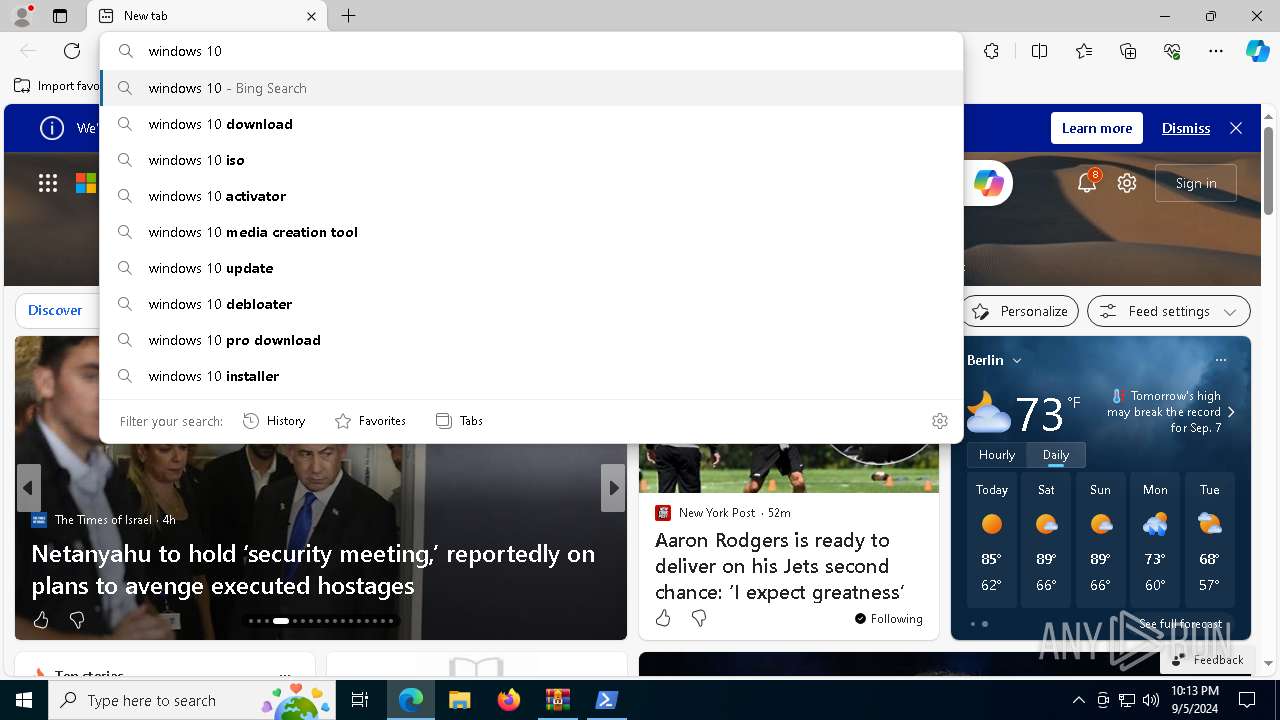Viewport: 1280px width, 720px height.
Task: Select windows 10 download suggestion
Action: pos(532,124)
